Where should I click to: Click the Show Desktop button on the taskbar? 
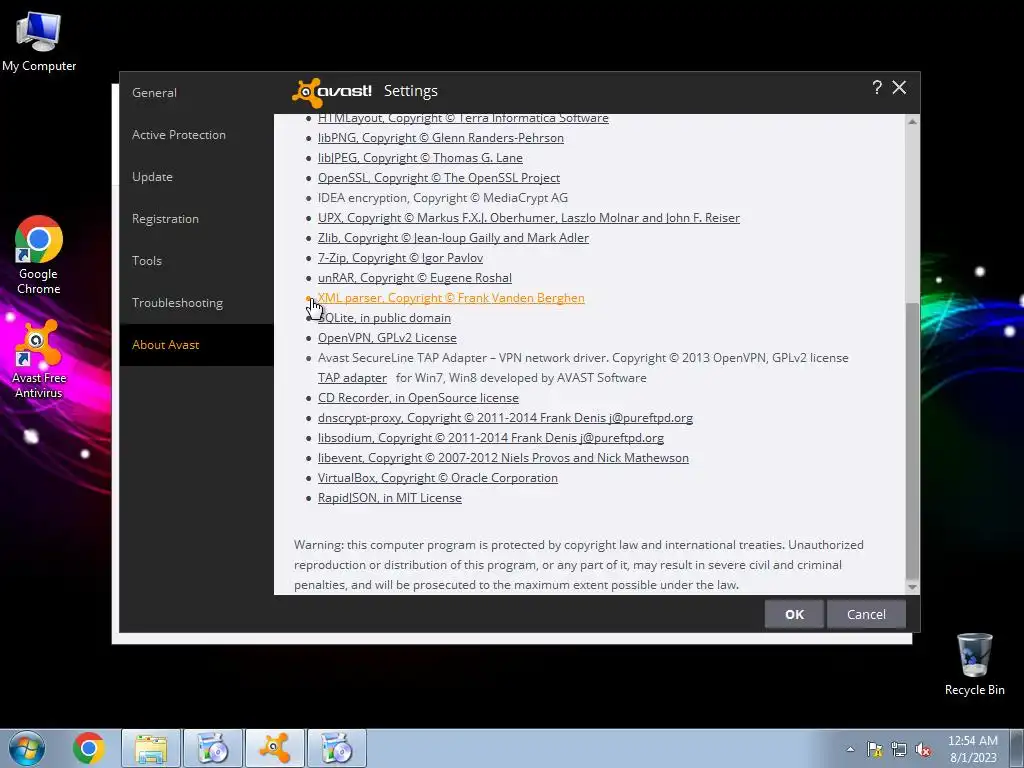(1017, 748)
